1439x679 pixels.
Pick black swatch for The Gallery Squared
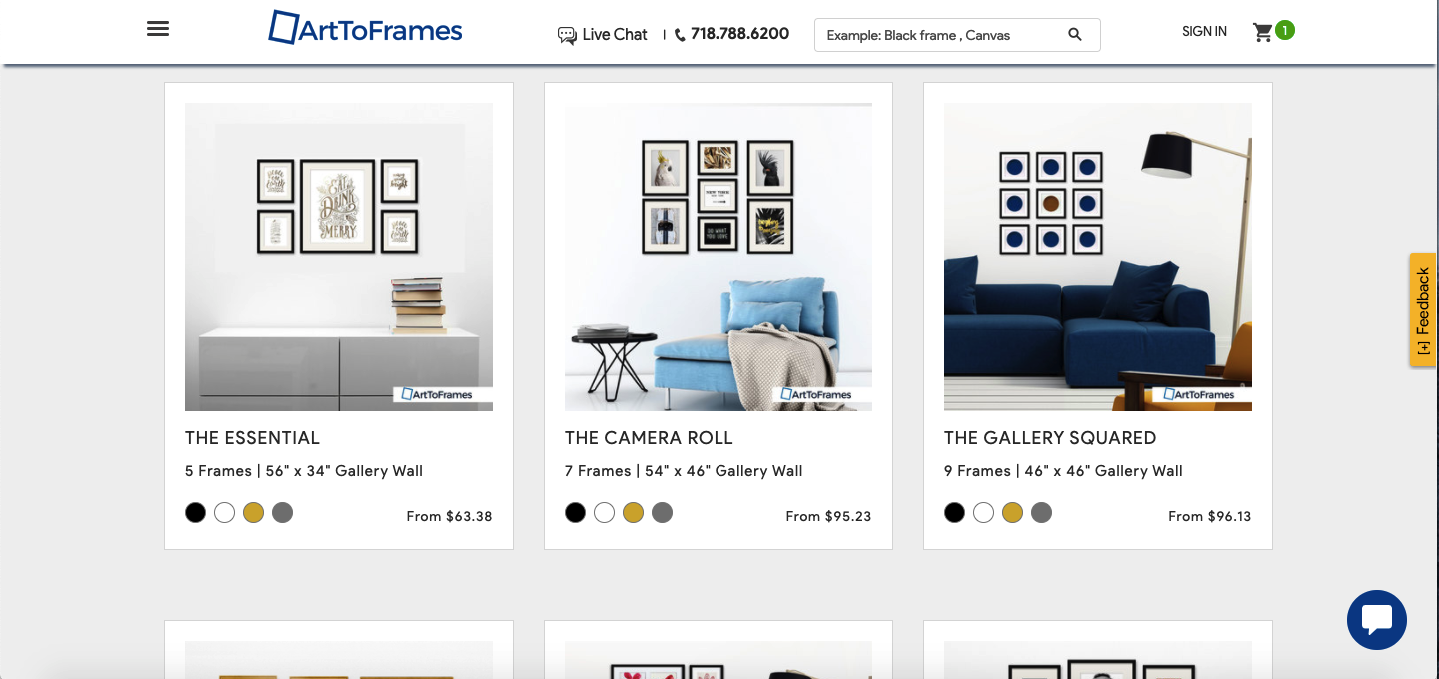coord(955,513)
